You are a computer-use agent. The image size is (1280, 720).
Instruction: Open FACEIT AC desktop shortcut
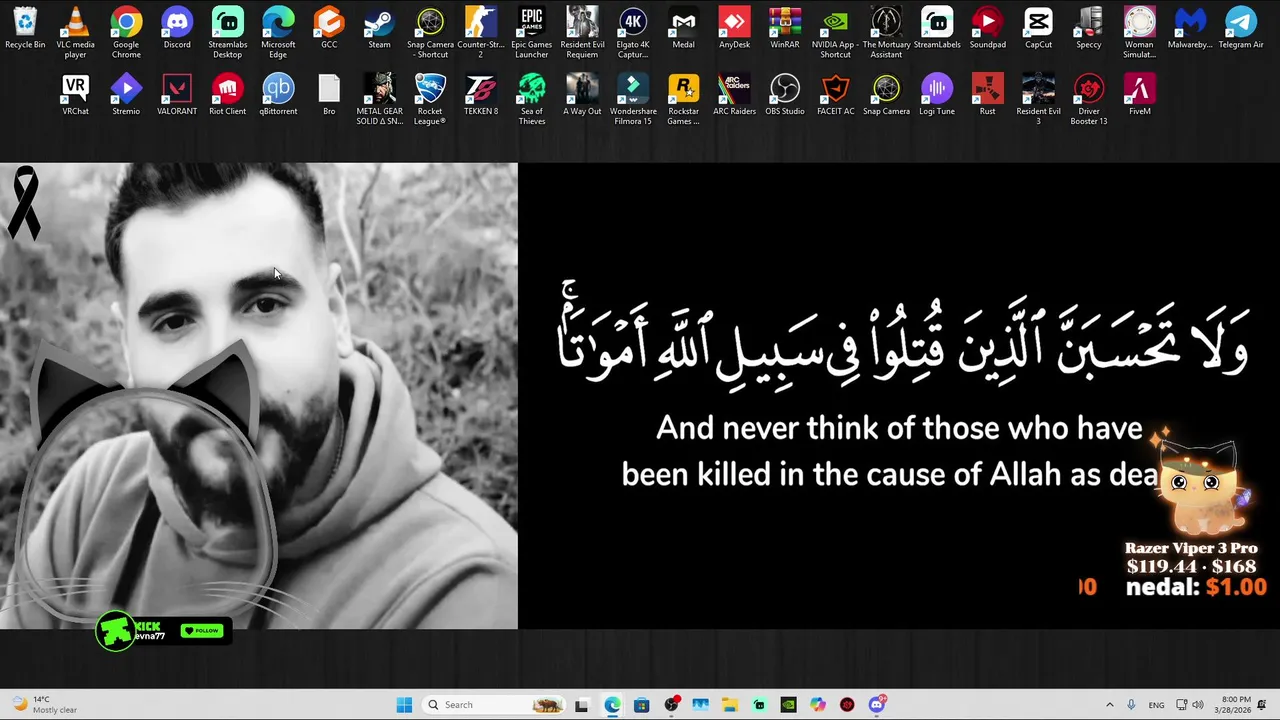point(835,95)
